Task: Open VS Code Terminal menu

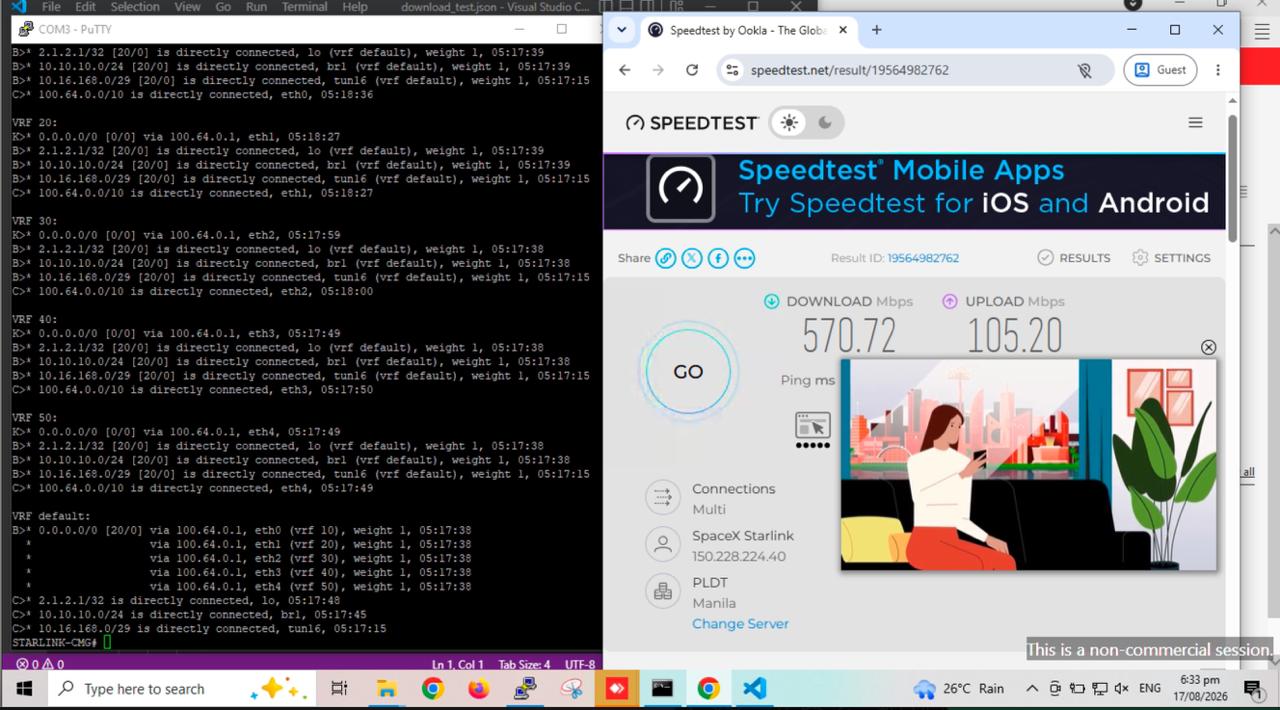Action: (304, 6)
